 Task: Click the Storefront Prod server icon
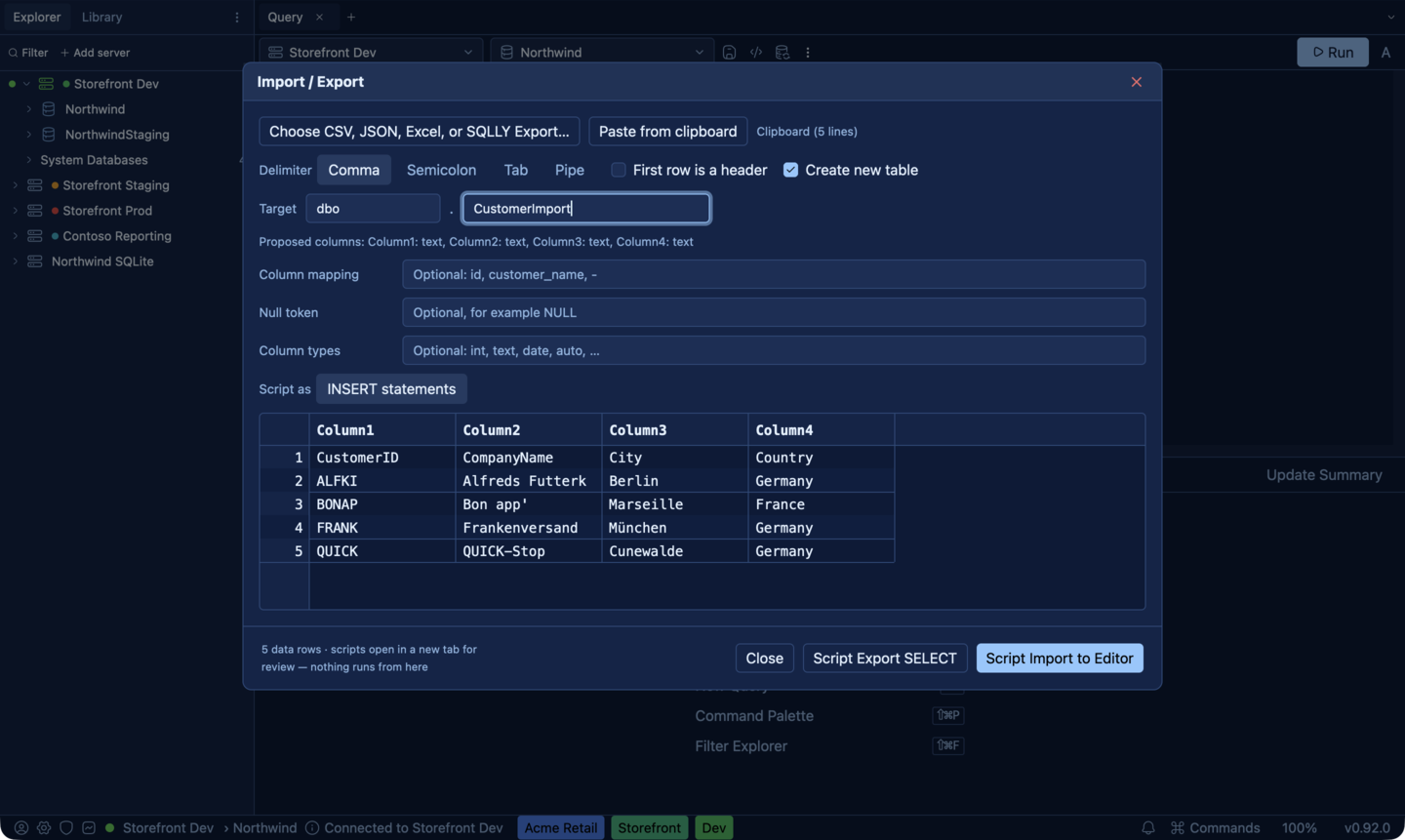pos(35,211)
